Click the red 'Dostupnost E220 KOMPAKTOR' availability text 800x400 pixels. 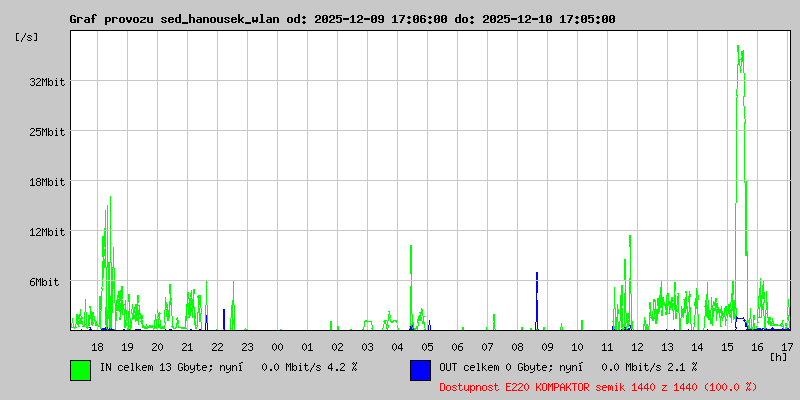click(598, 387)
